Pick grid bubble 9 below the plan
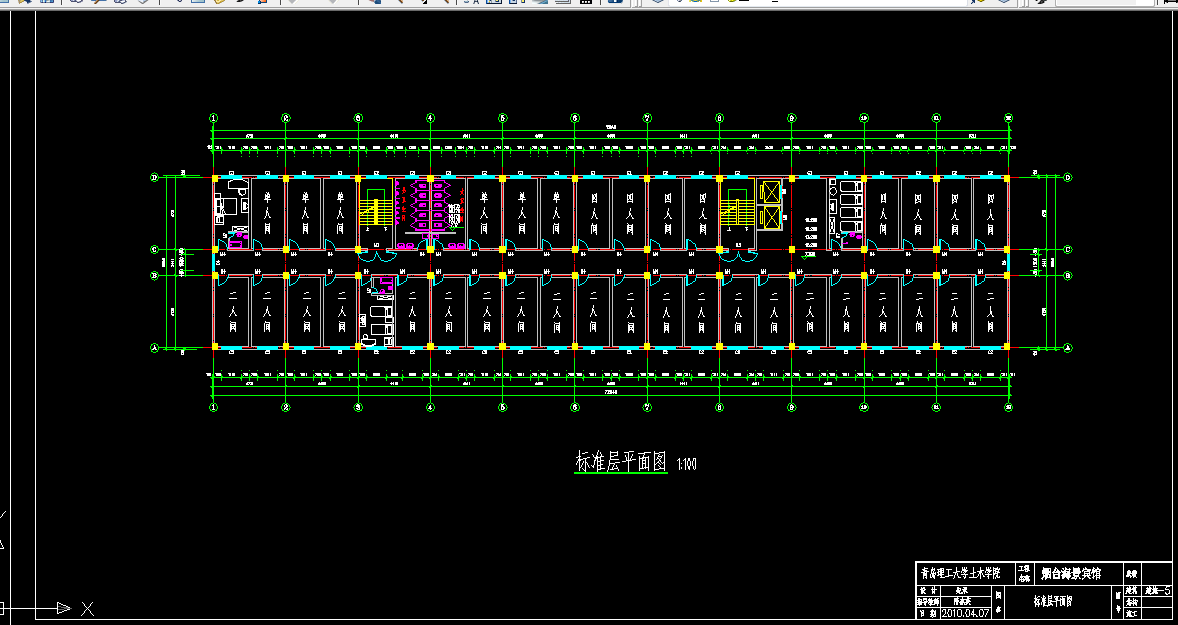Image resolution: width=1178 pixels, height=625 pixels. click(791, 407)
